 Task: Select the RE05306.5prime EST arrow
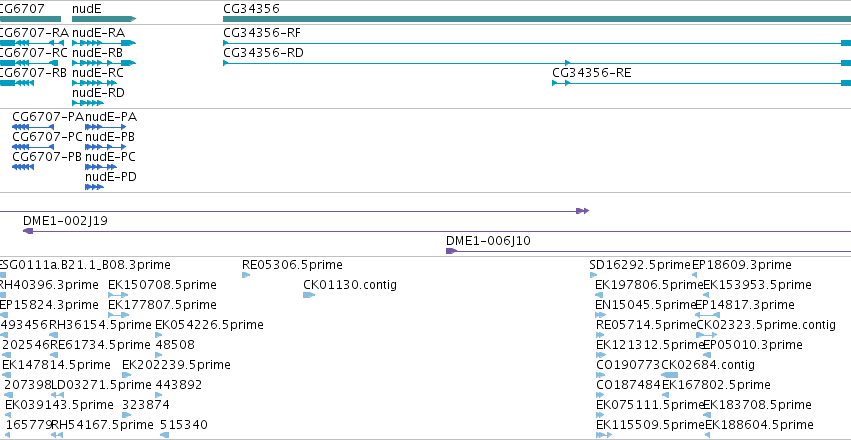point(246,275)
